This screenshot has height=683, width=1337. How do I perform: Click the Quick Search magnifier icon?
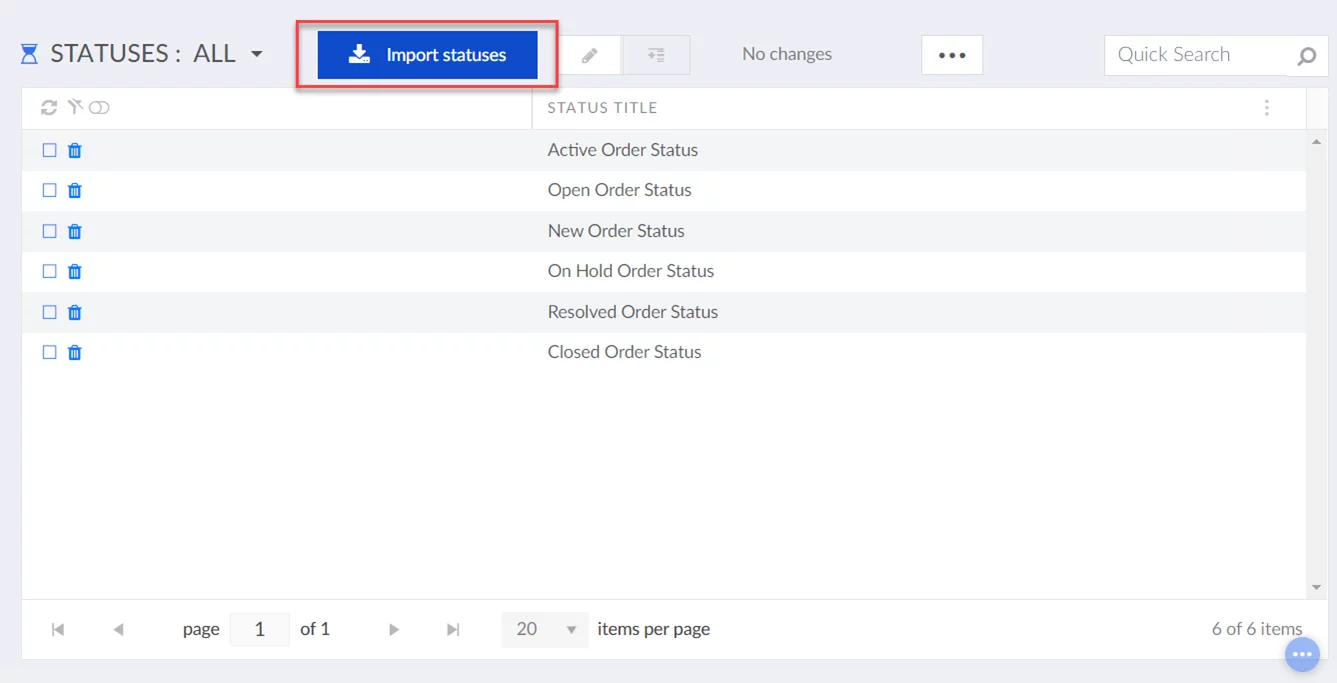click(1306, 56)
